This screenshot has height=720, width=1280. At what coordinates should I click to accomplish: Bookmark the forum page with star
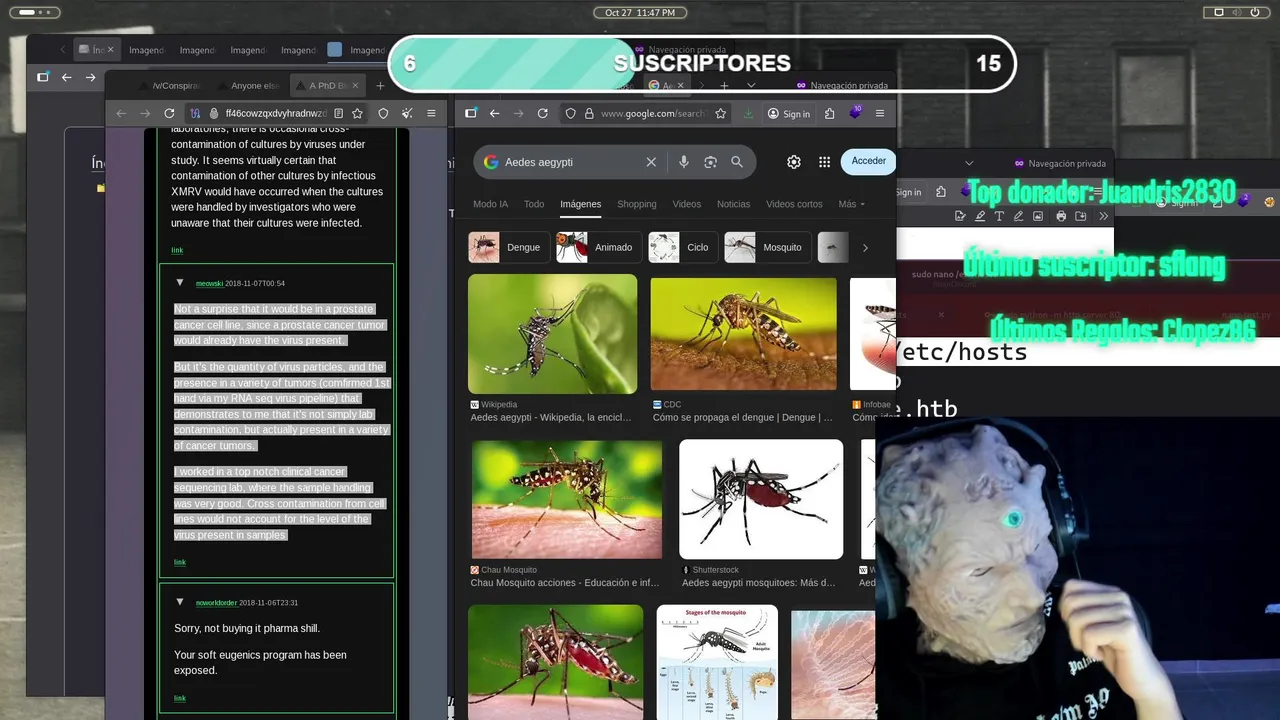[x=357, y=114]
